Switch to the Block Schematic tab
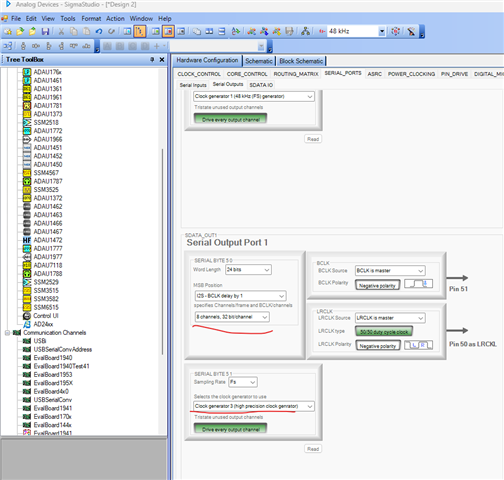 tap(301, 61)
